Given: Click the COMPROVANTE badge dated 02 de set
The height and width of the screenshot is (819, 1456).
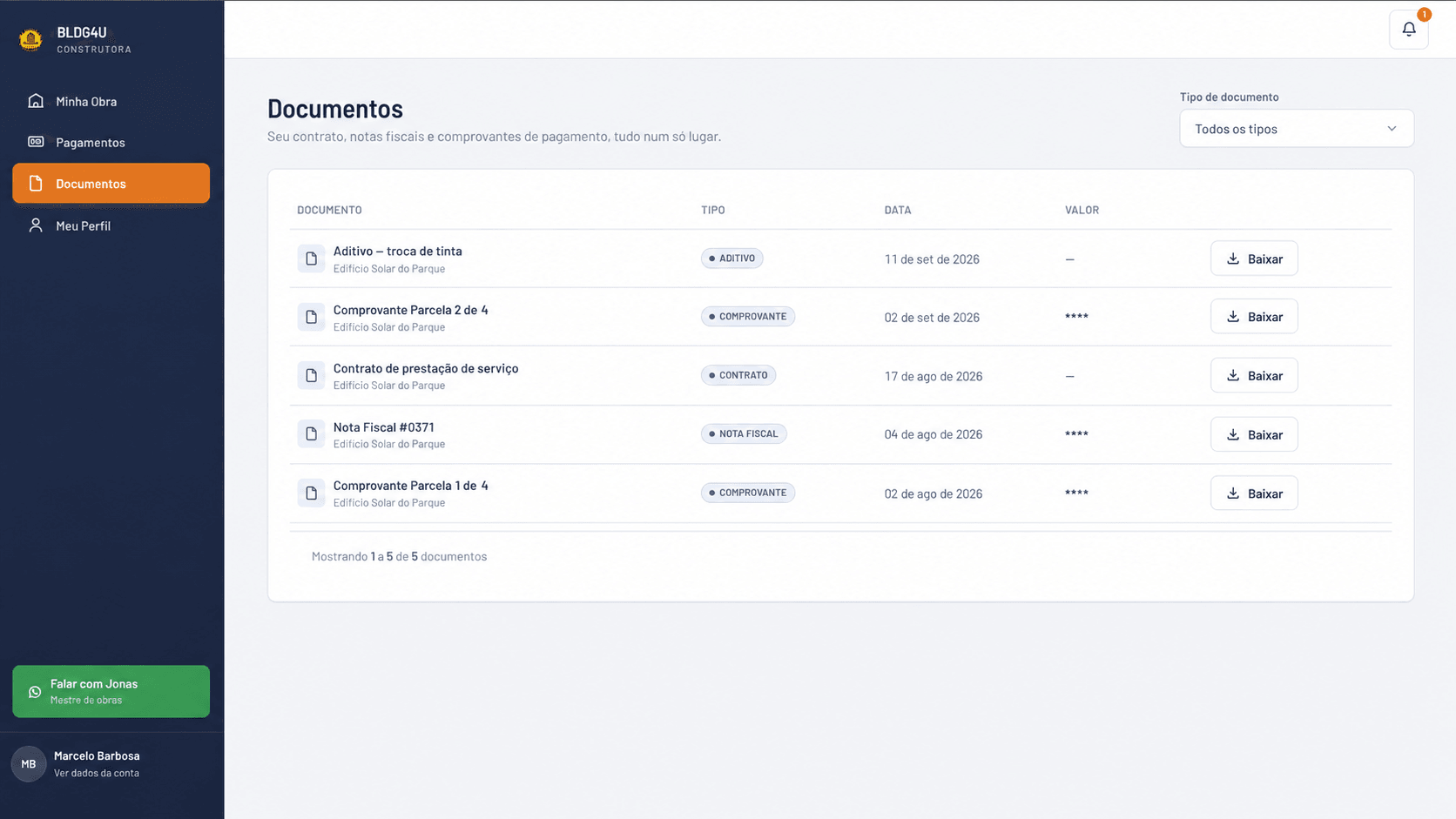Looking at the screenshot, I should (748, 317).
